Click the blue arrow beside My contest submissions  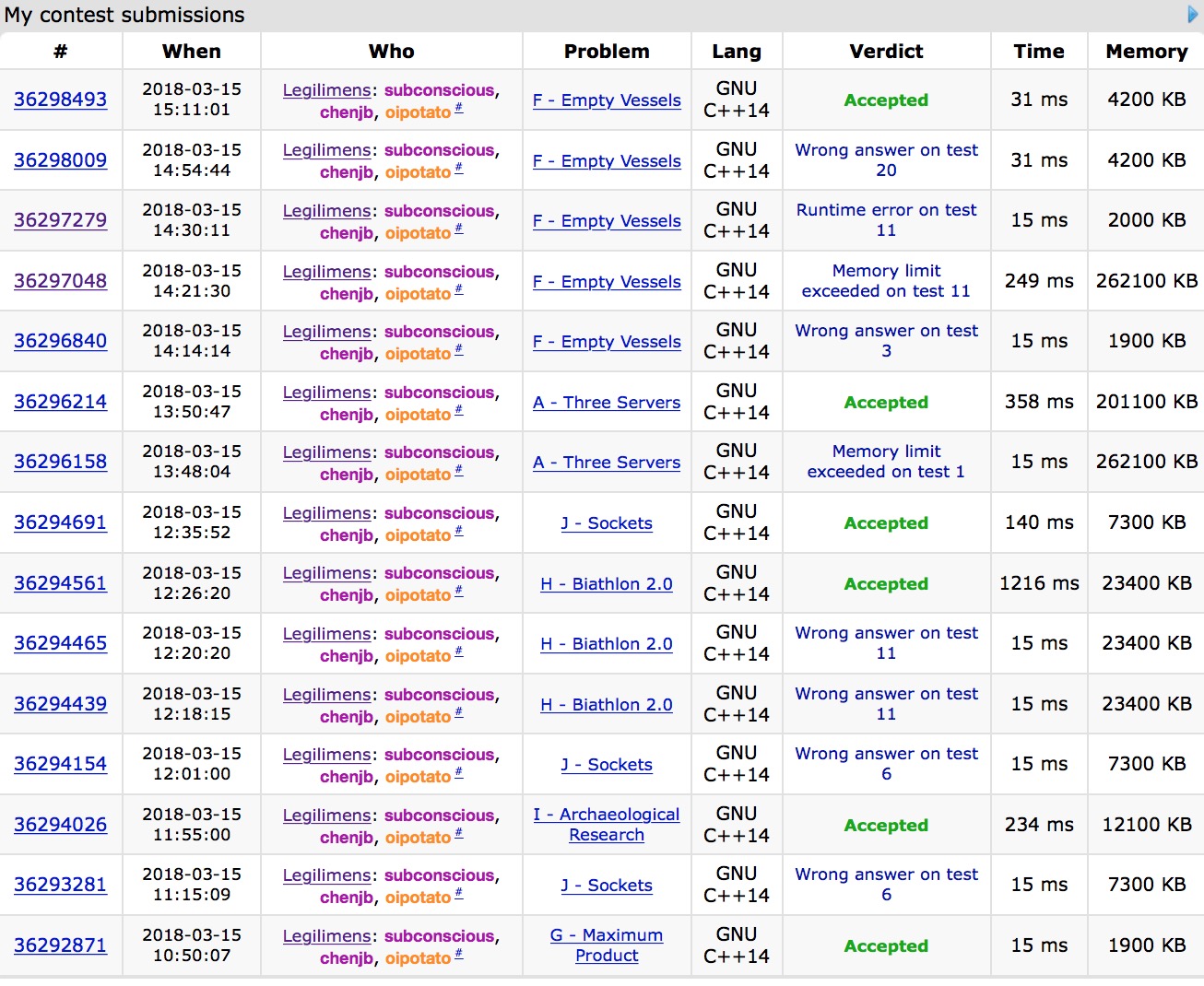click(1193, 14)
